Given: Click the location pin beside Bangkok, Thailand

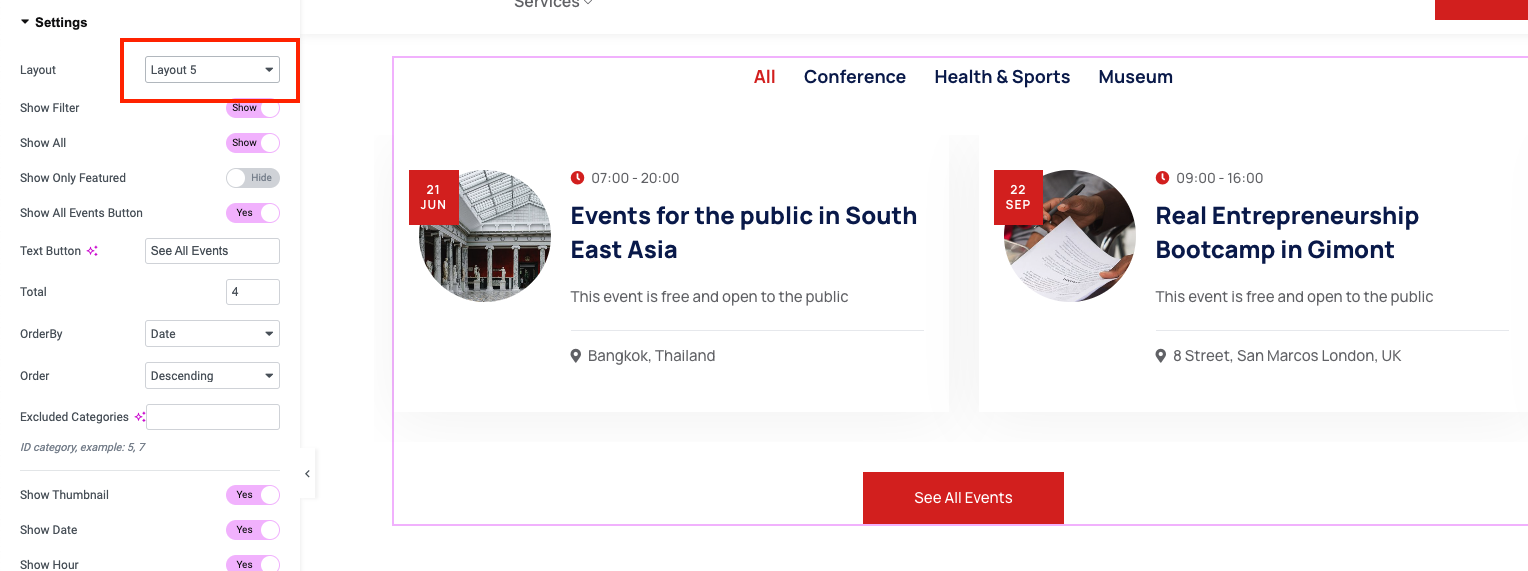Looking at the screenshot, I should tap(576, 356).
